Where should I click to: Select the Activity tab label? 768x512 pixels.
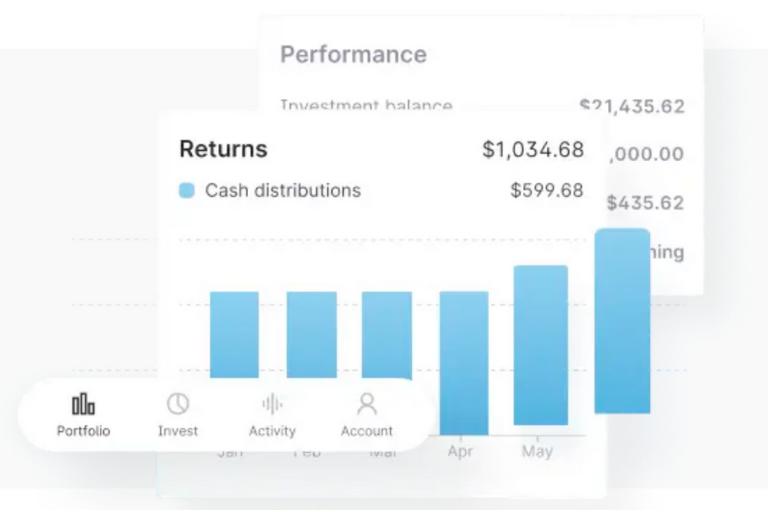click(x=272, y=431)
